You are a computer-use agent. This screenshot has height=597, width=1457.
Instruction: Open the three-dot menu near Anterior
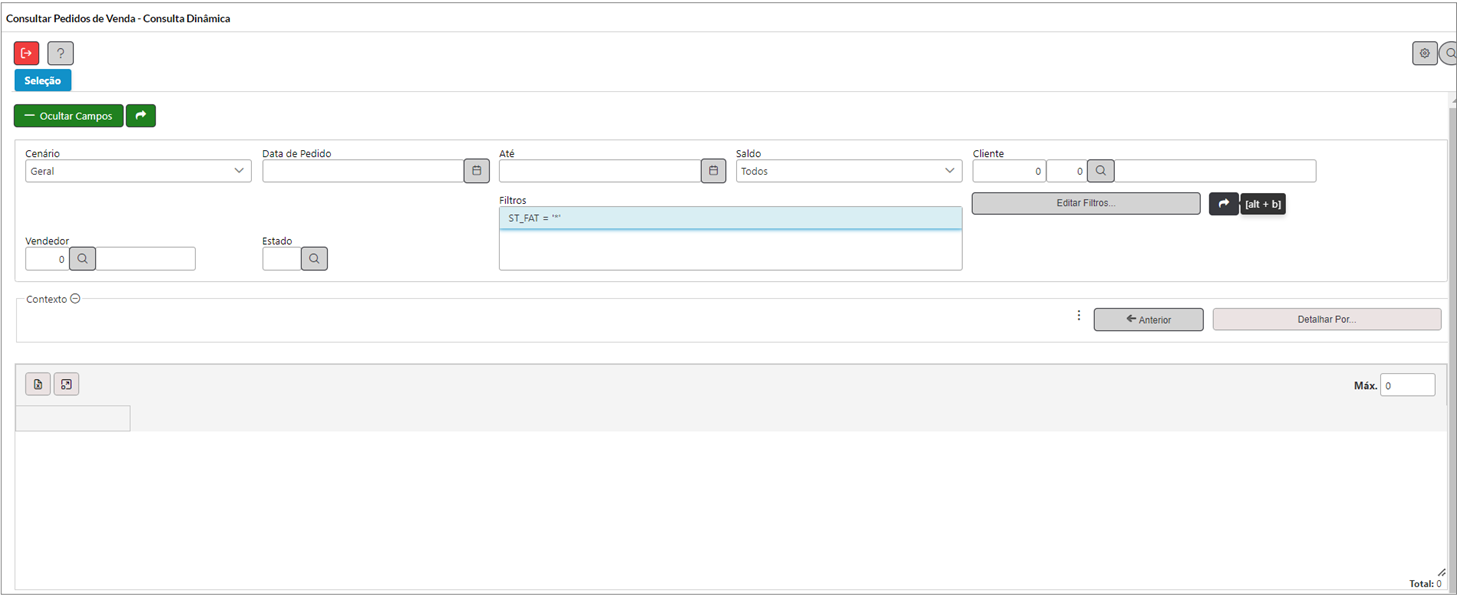tap(1079, 316)
